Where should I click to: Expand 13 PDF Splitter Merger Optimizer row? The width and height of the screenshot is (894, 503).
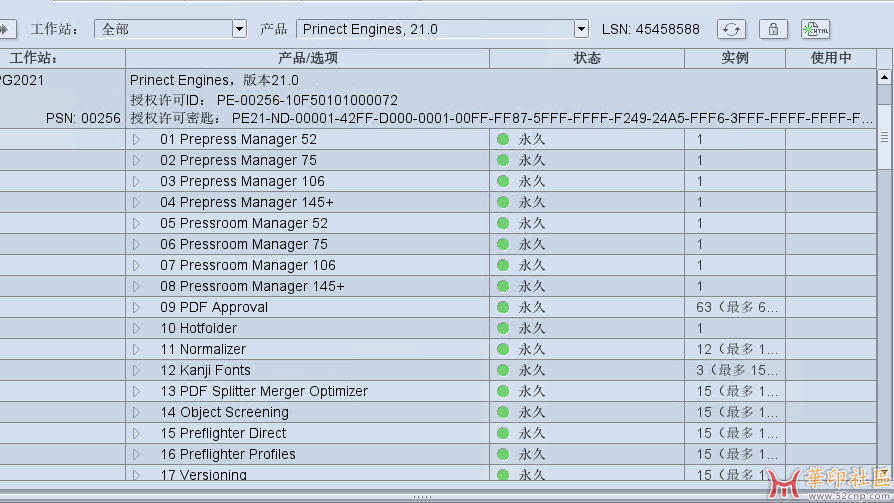pos(136,391)
